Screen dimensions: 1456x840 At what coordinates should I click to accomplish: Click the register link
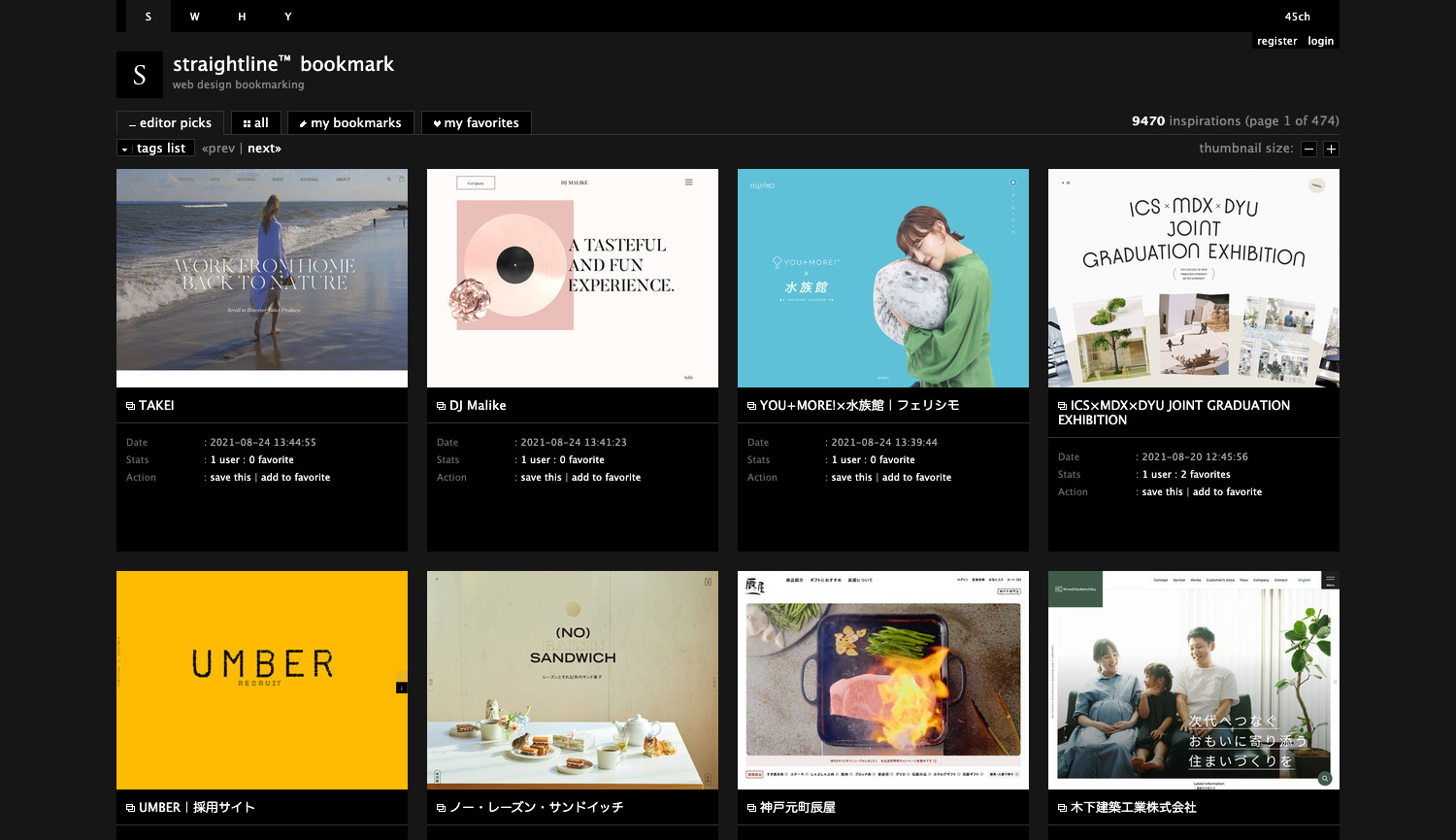[1276, 41]
